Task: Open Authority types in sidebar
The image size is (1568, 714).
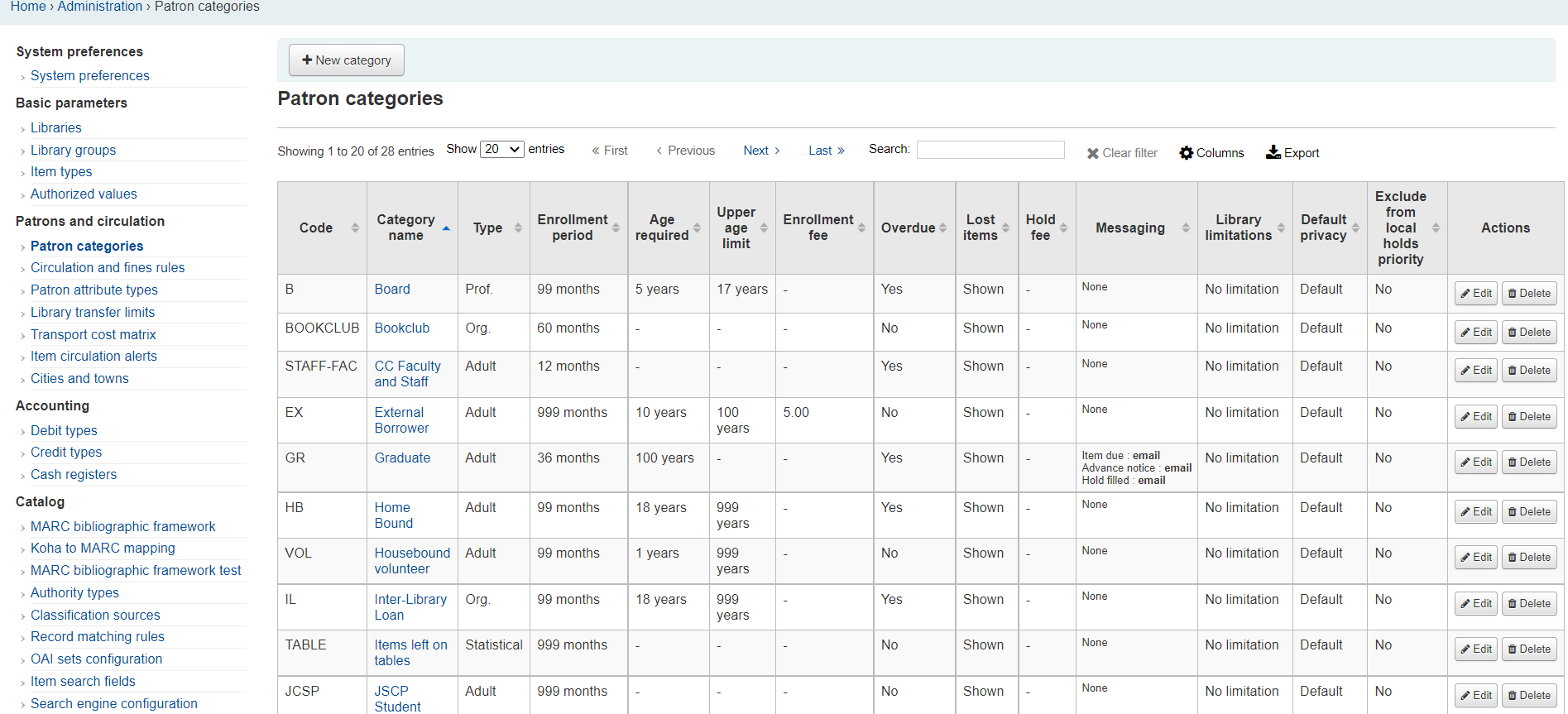Action: 74,593
